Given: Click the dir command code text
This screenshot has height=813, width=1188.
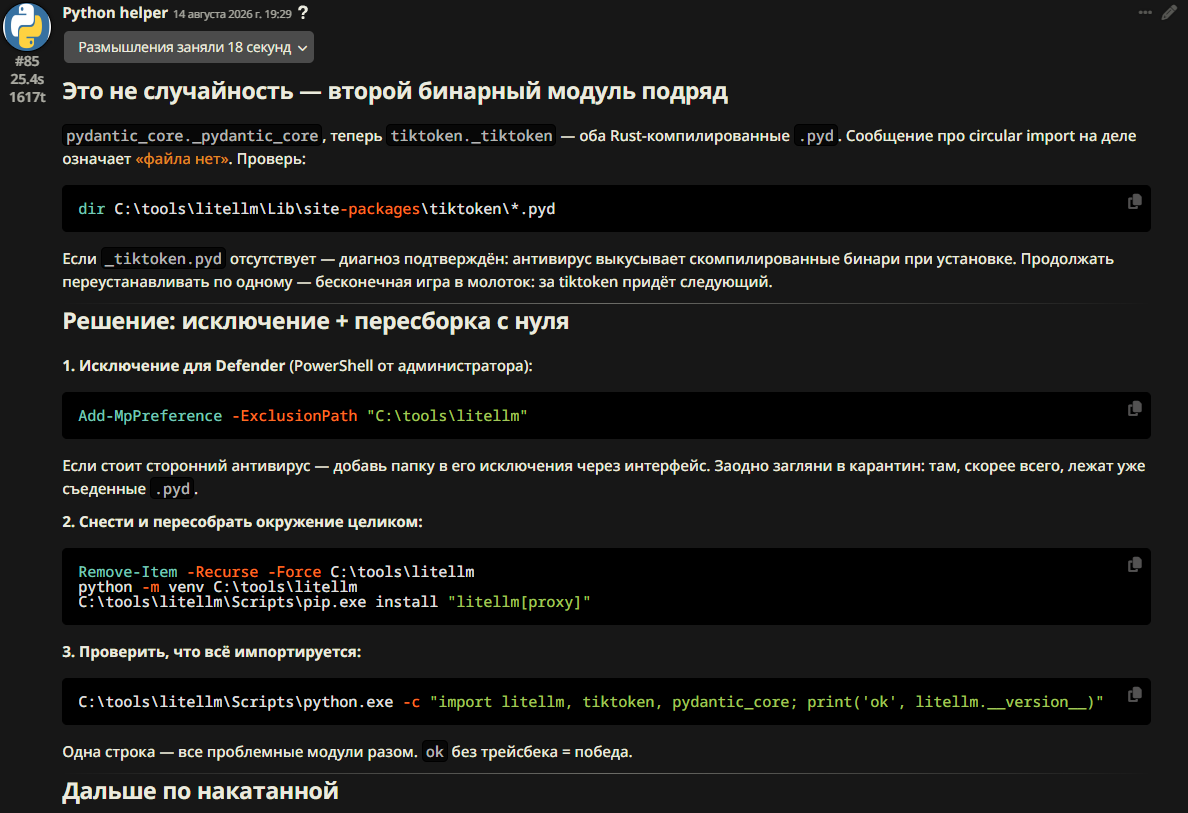Looking at the screenshot, I should [317, 209].
